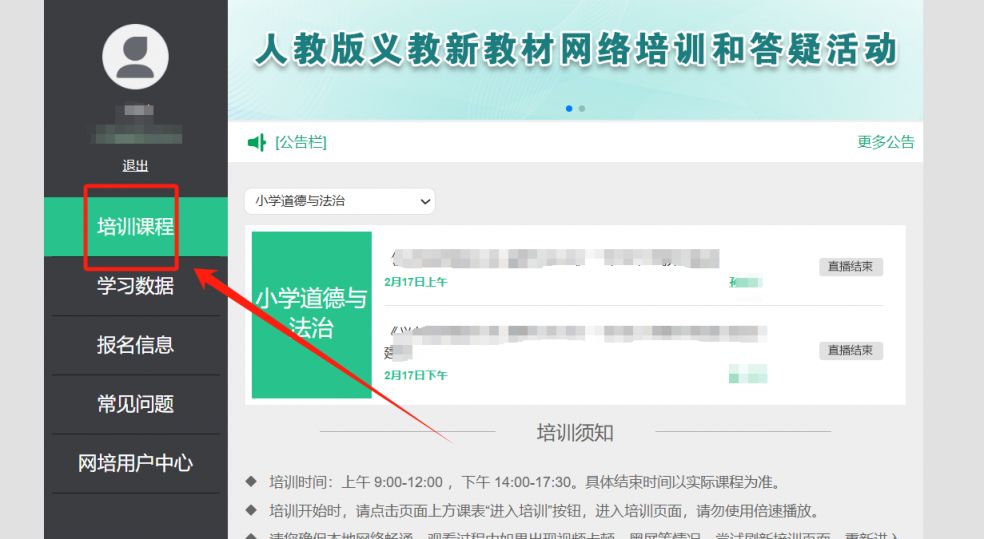Open 常见问题 in sidebar
Viewport: 984px width, 539px height.
(x=136, y=403)
